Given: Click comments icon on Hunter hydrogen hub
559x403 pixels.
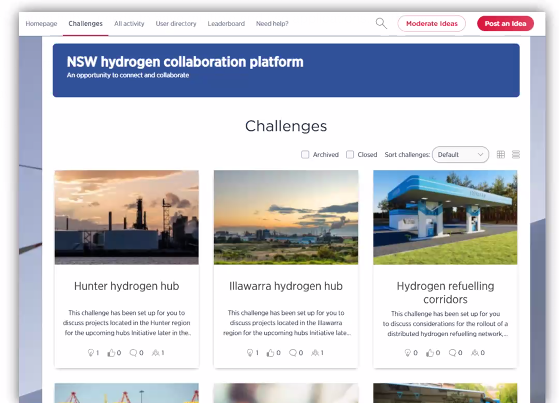Looking at the screenshot, I should [133, 353].
